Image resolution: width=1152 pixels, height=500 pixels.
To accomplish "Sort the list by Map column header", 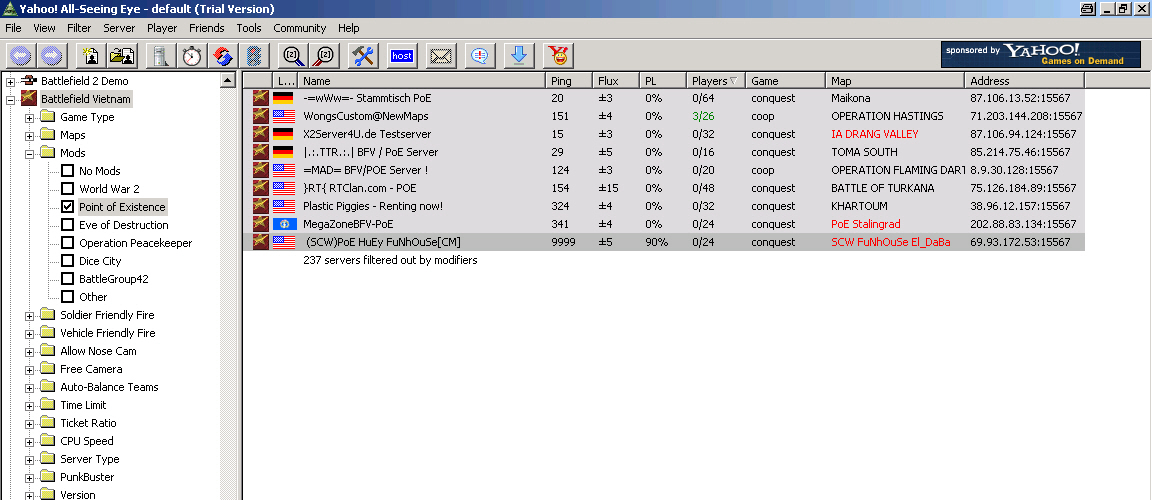I will tap(895, 81).
